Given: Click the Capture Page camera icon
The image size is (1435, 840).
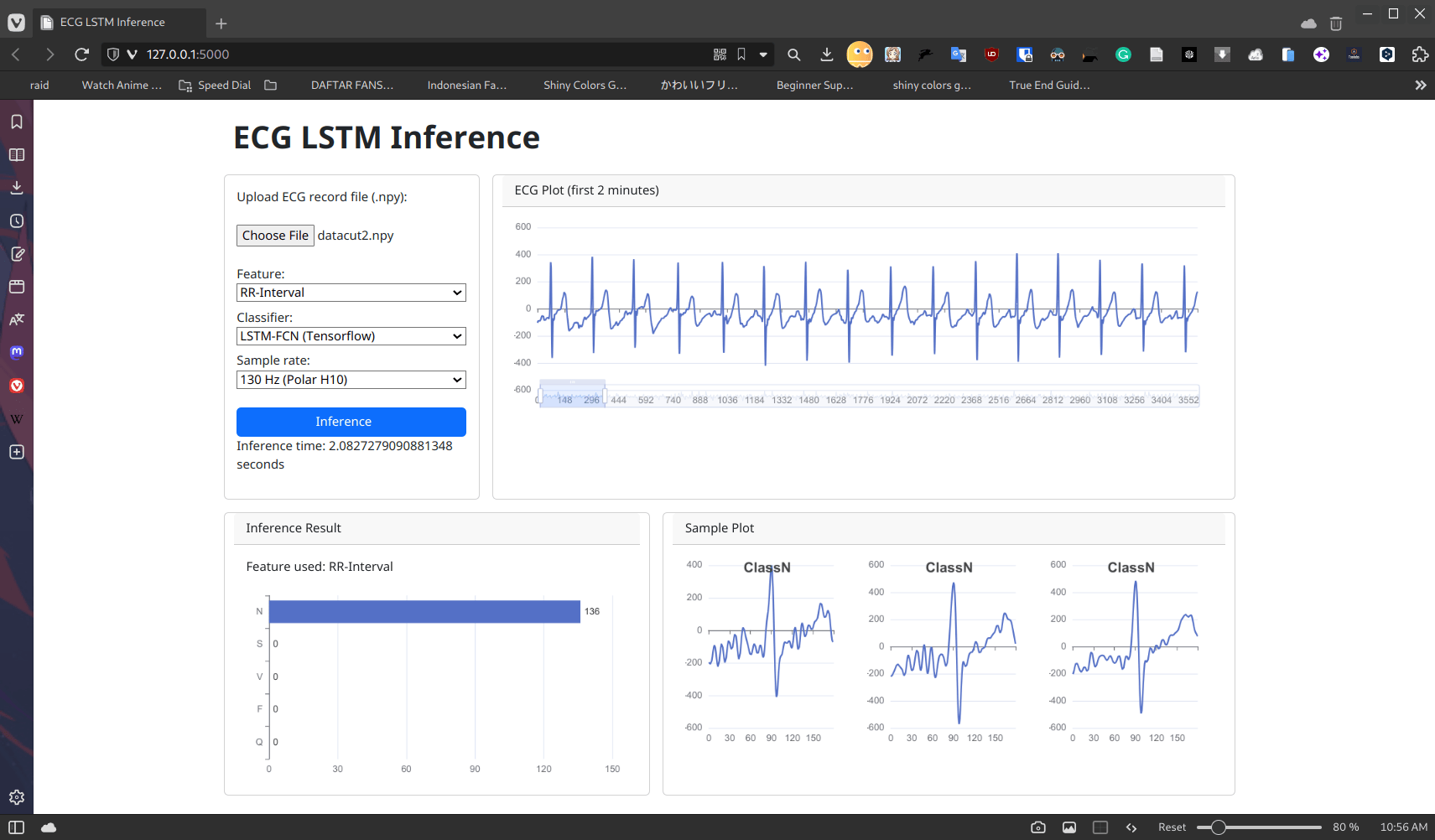Looking at the screenshot, I should tap(1037, 827).
